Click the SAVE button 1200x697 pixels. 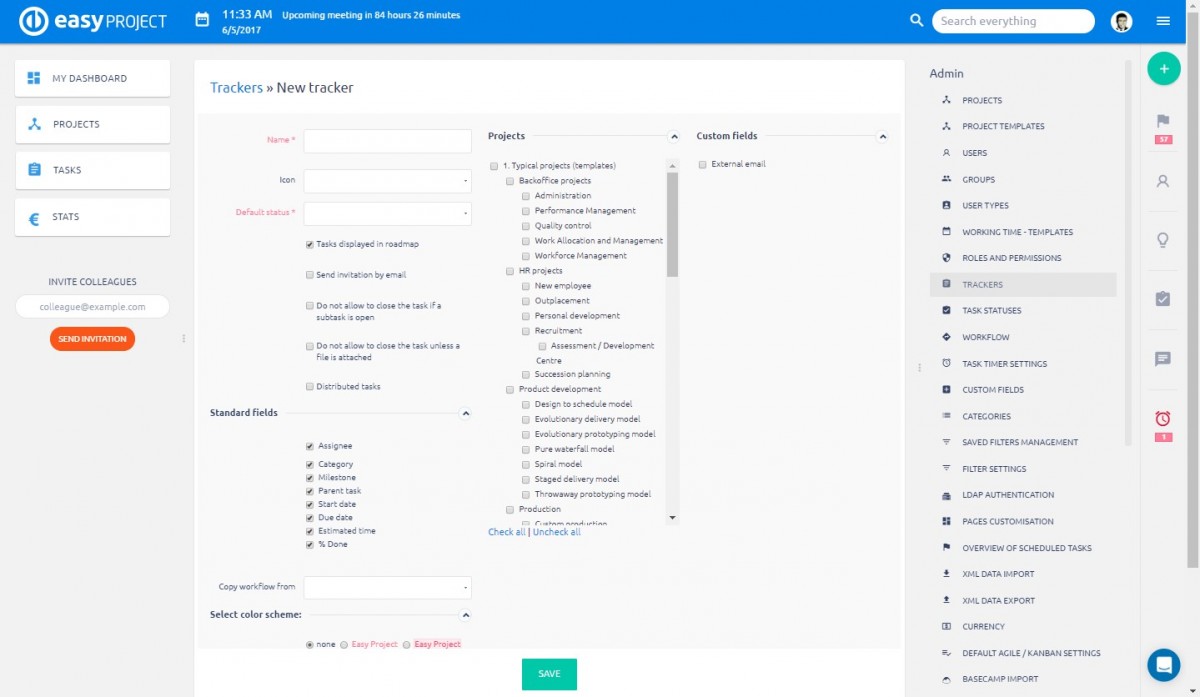[x=549, y=675]
